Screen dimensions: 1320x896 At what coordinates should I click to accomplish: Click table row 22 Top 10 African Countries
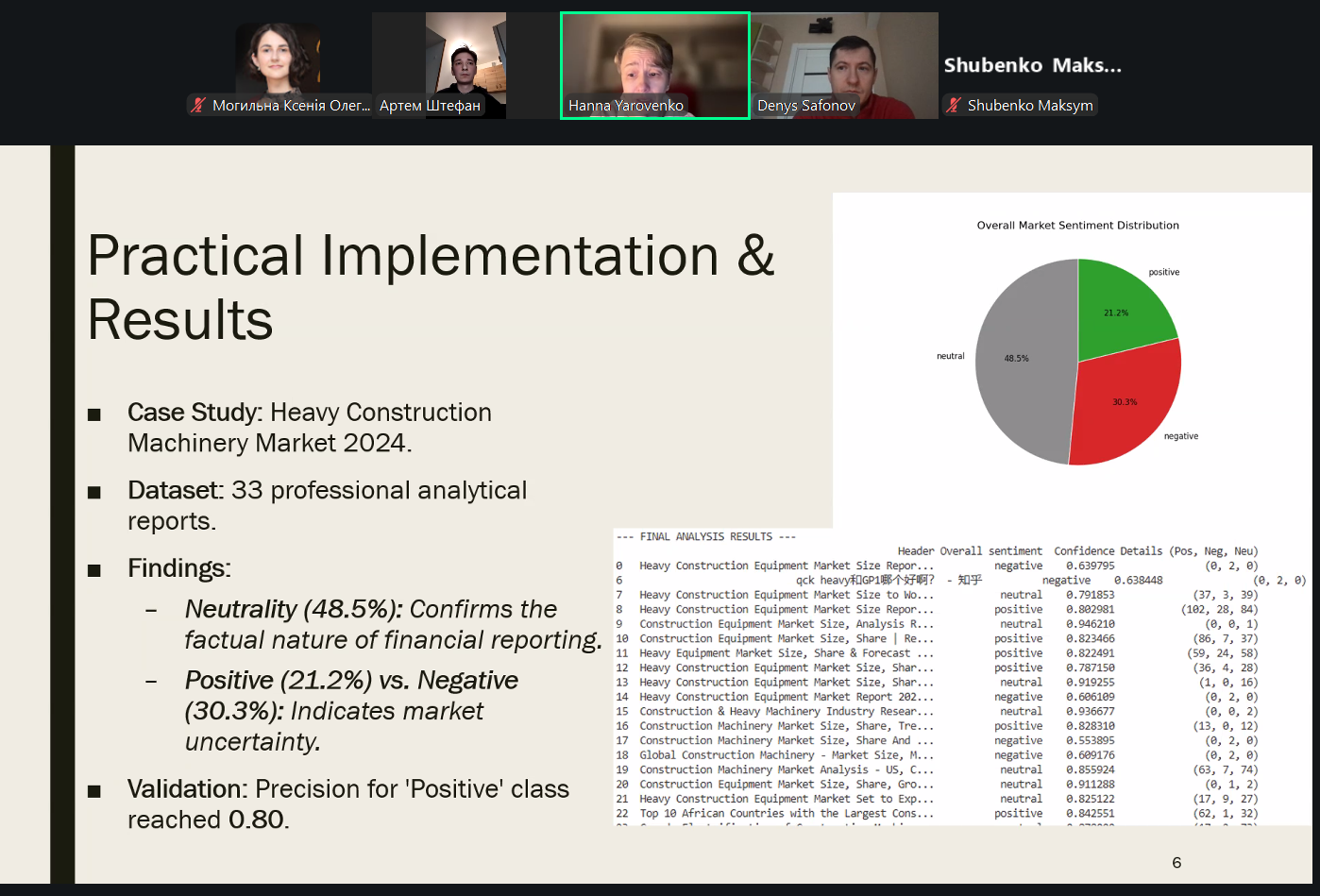pos(786,813)
